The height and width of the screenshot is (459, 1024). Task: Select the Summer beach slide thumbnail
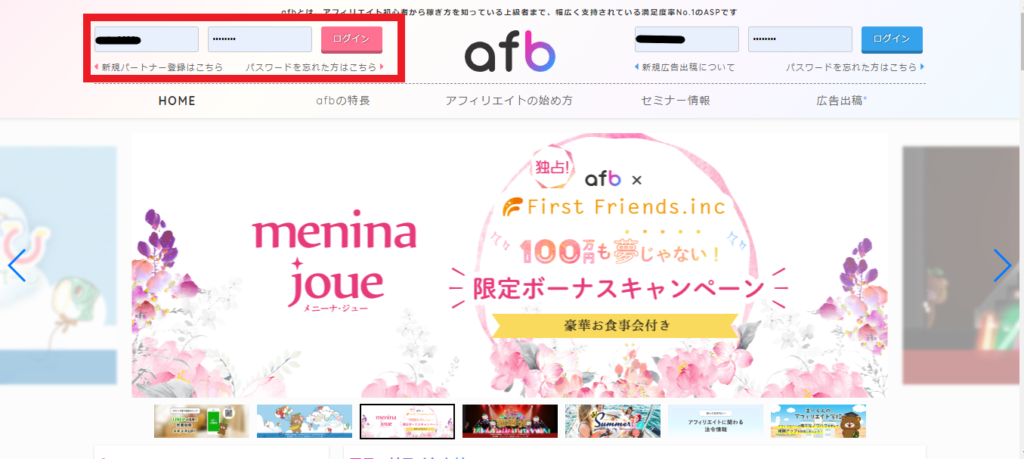tap(613, 421)
